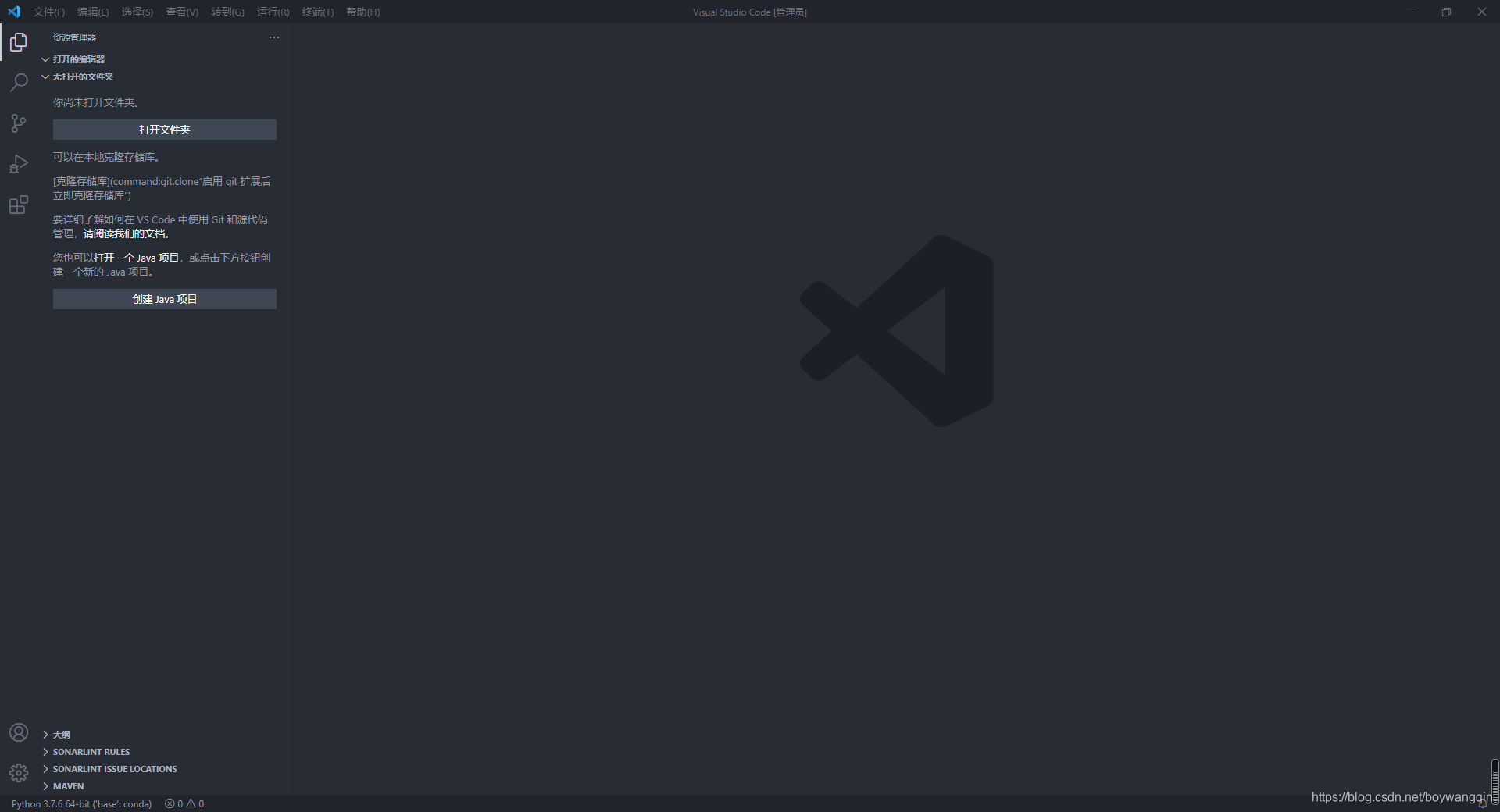1500x812 pixels.
Task: Click the command:git.clone text line
Action: pos(162,188)
